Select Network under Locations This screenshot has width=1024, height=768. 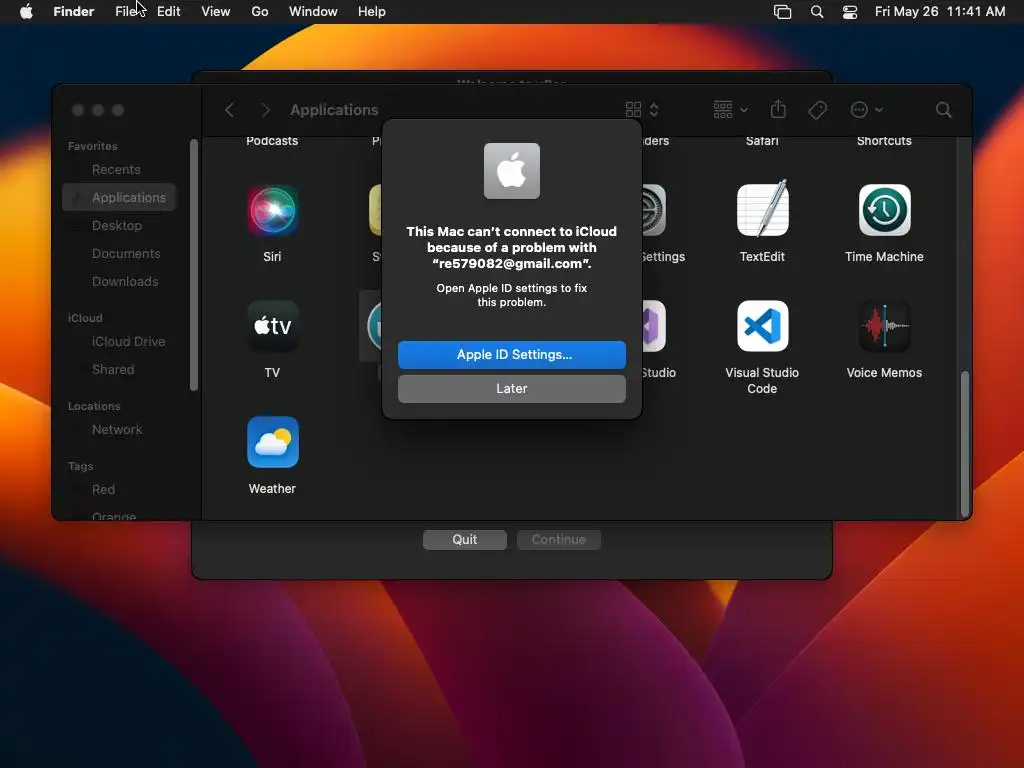point(117,430)
